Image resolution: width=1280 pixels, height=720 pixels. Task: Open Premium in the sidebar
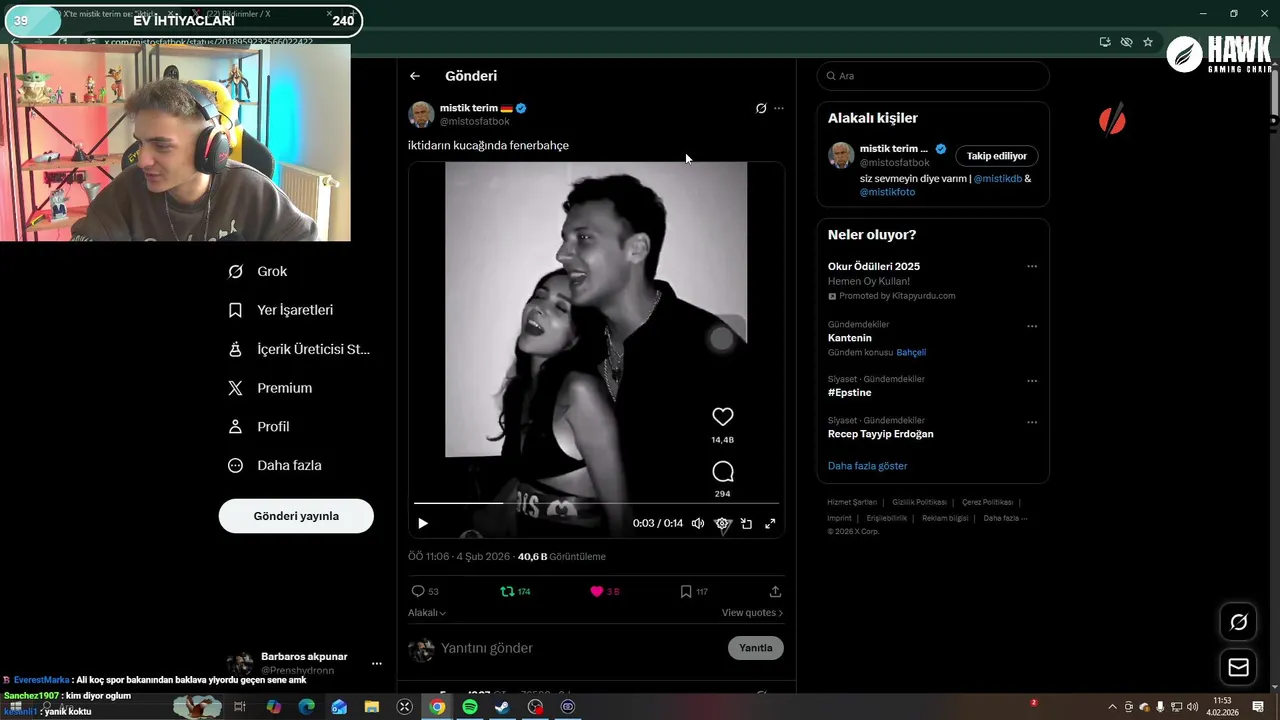tap(270, 388)
